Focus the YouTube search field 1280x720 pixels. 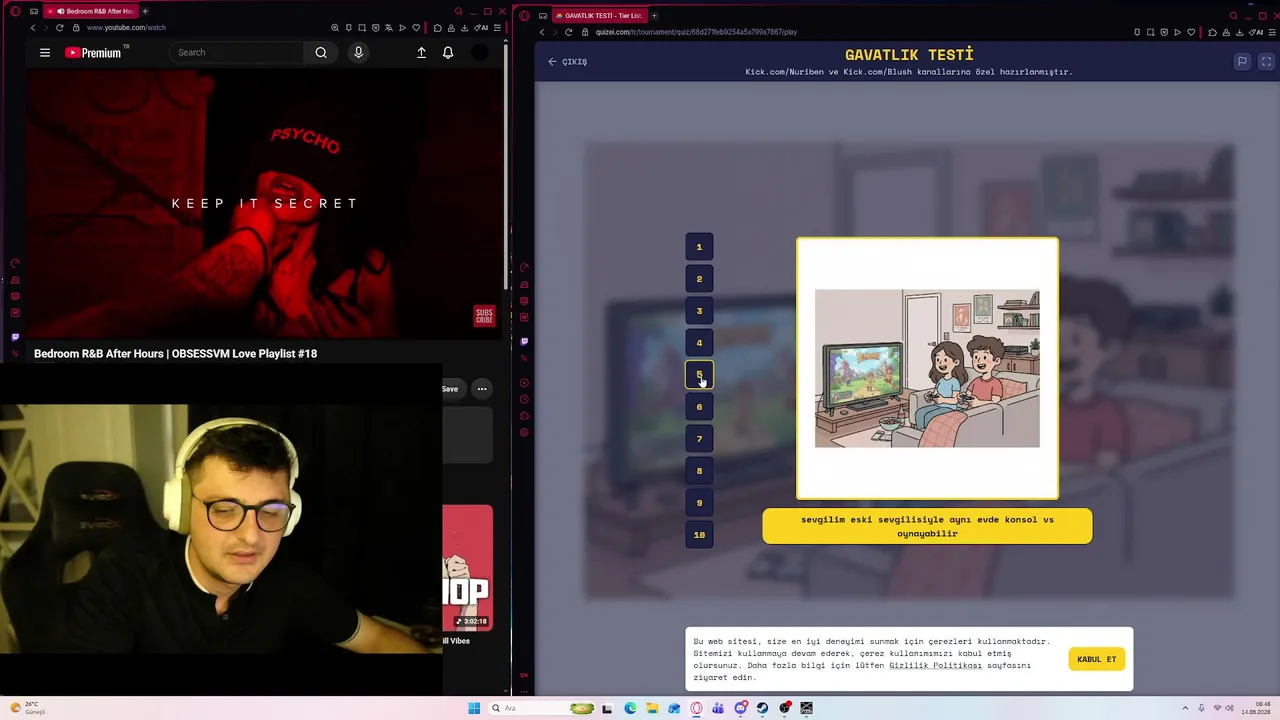[236, 53]
